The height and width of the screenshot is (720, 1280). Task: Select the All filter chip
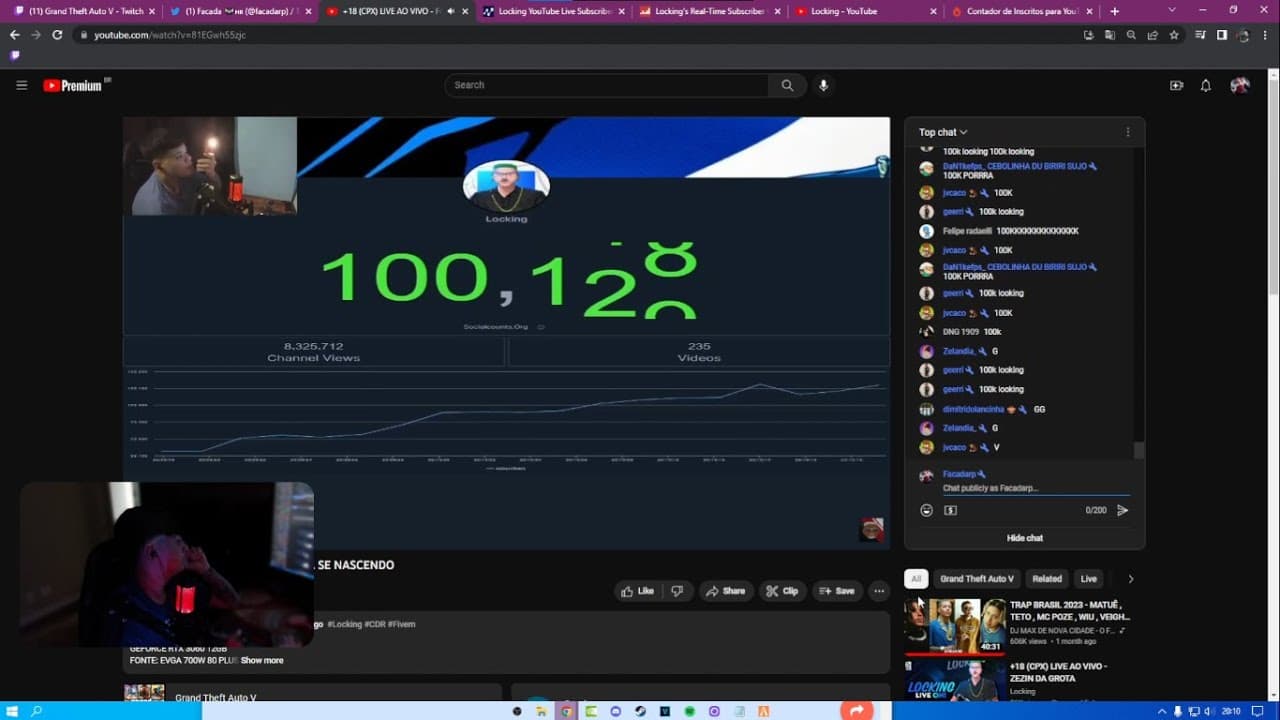tap(916, 579)
